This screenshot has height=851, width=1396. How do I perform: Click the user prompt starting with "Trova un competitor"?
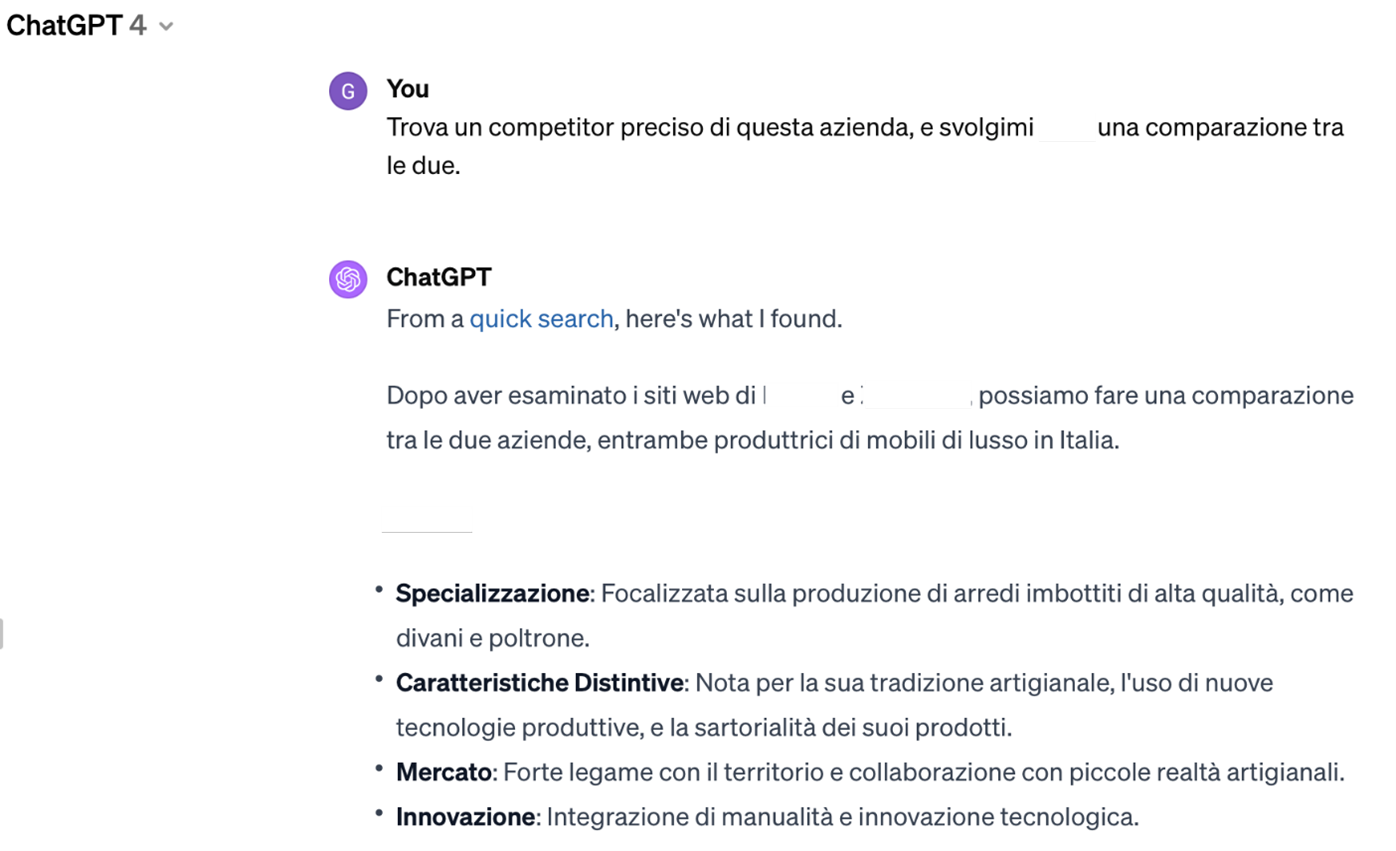865,146
